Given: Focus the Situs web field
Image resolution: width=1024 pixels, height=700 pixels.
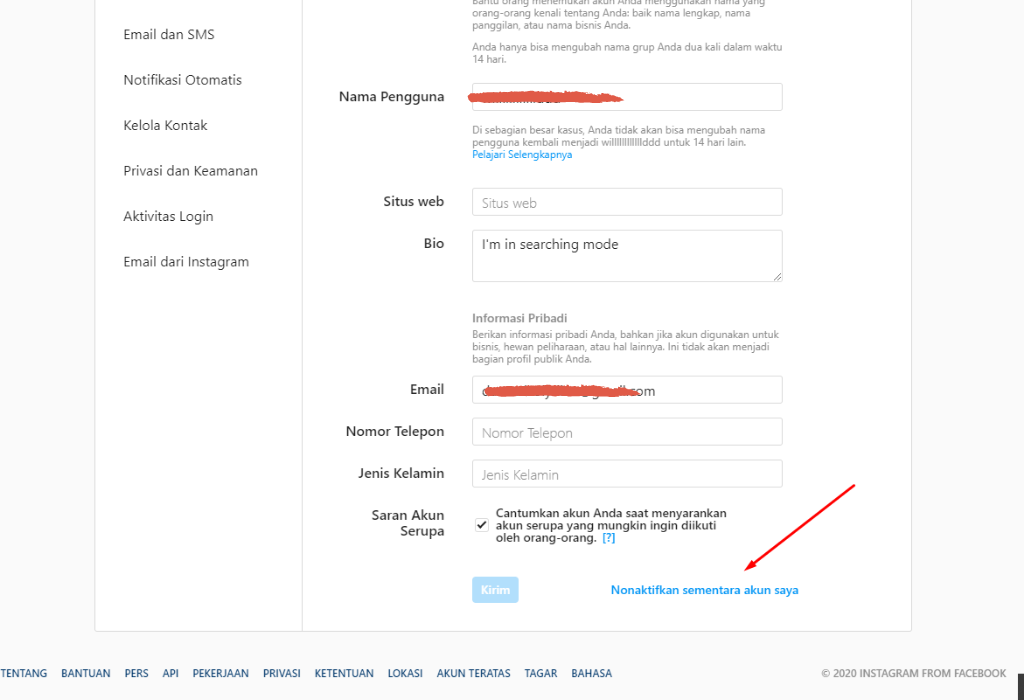Looking at the screenshot, I should point(627,203).
